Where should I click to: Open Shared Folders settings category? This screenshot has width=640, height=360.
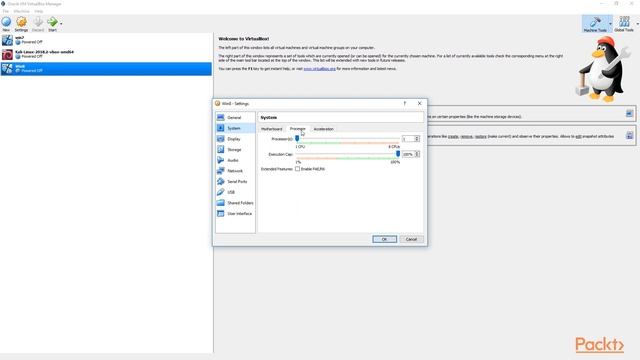(x=236, y=203)
